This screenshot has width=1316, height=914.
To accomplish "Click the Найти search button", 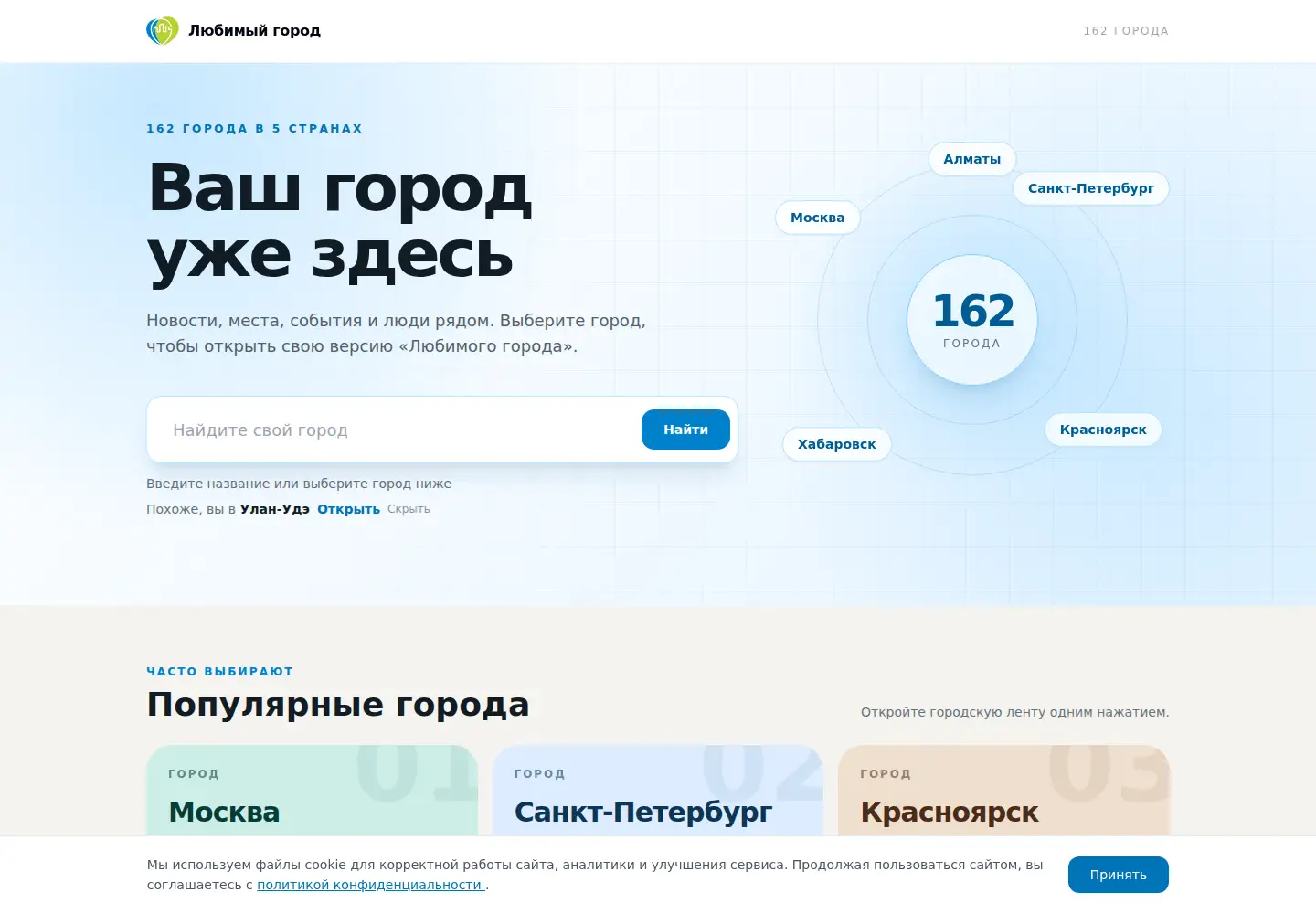I will point(685,430).
